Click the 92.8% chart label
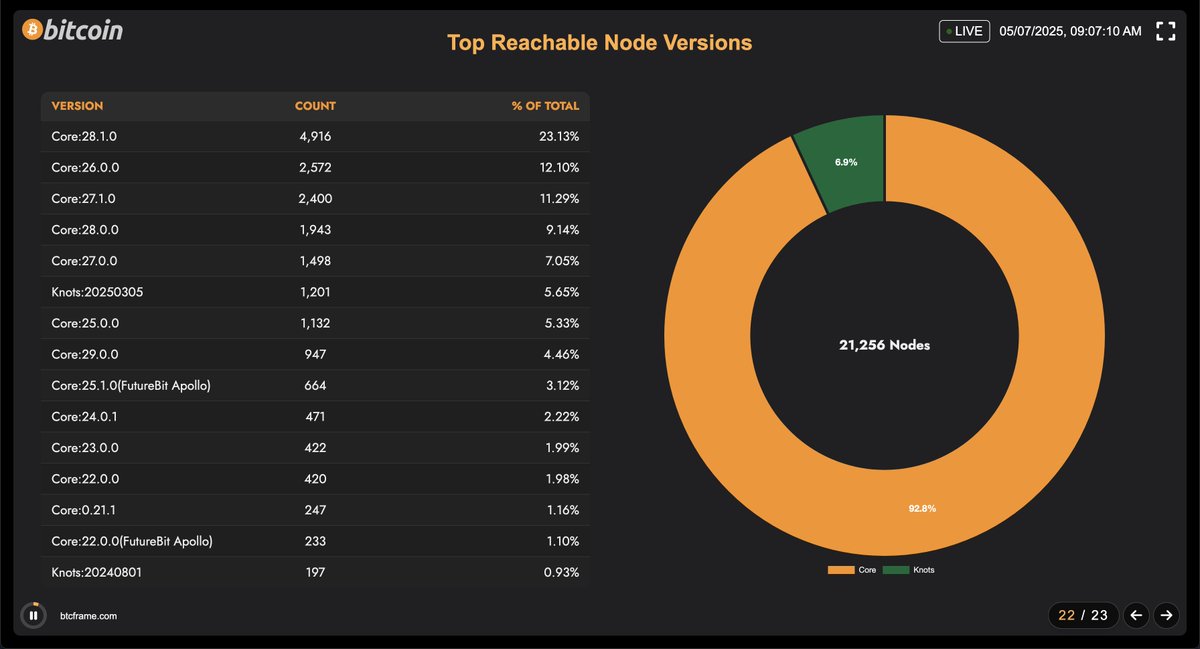The image size is (1200, 649). 922,508
